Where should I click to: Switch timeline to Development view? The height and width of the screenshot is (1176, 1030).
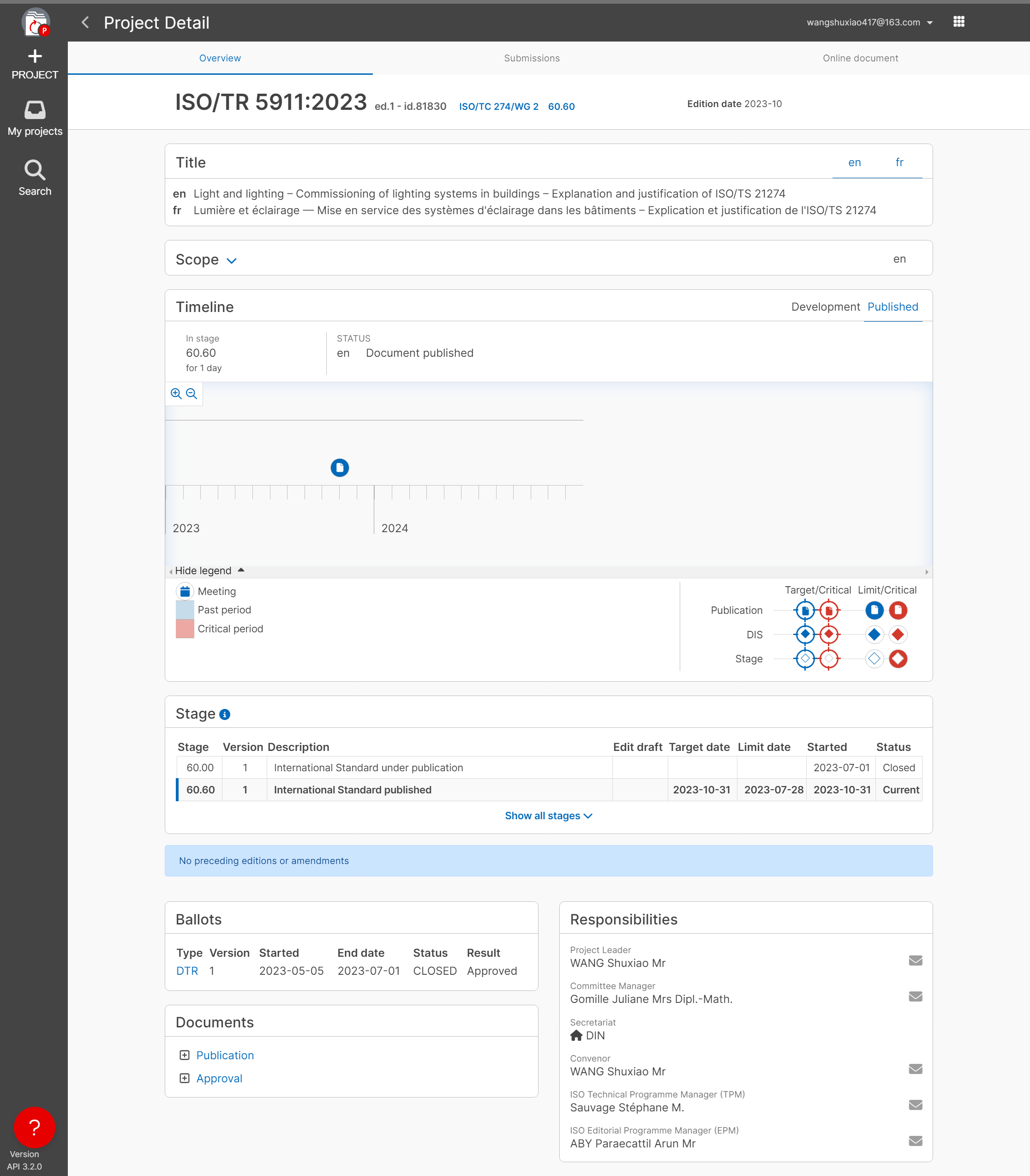point(826,307)
